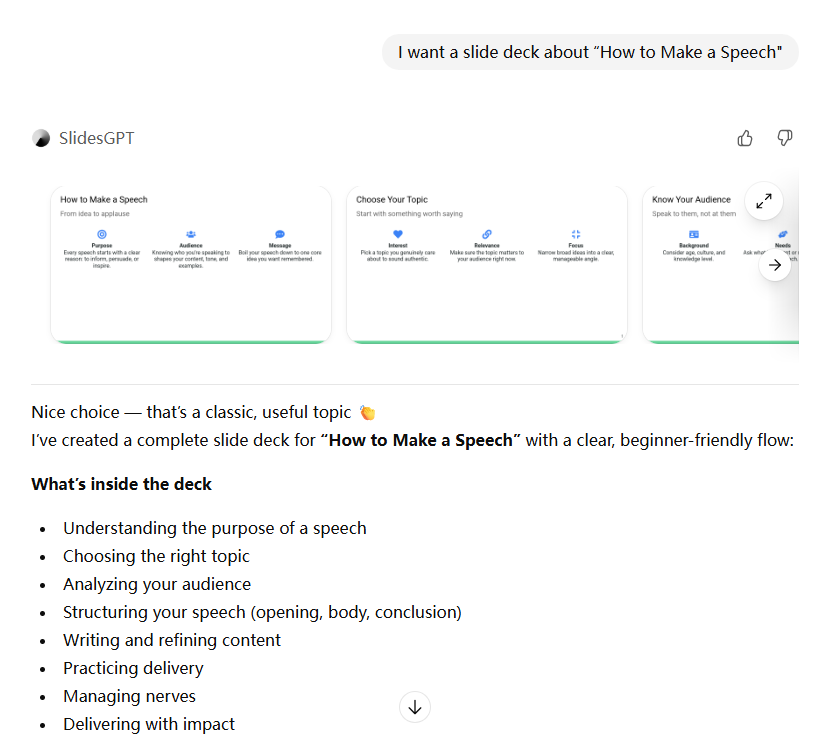
Task: Click the Focus crosshair icon
Action: [576, 233]
